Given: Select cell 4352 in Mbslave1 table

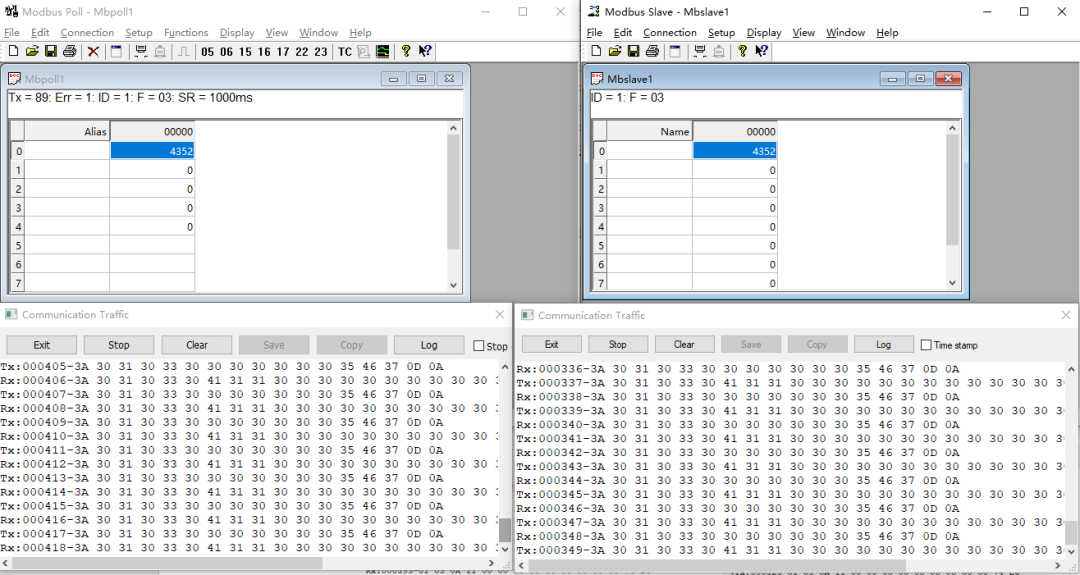Looking at the screenshot, I should [x=735, y=151].
